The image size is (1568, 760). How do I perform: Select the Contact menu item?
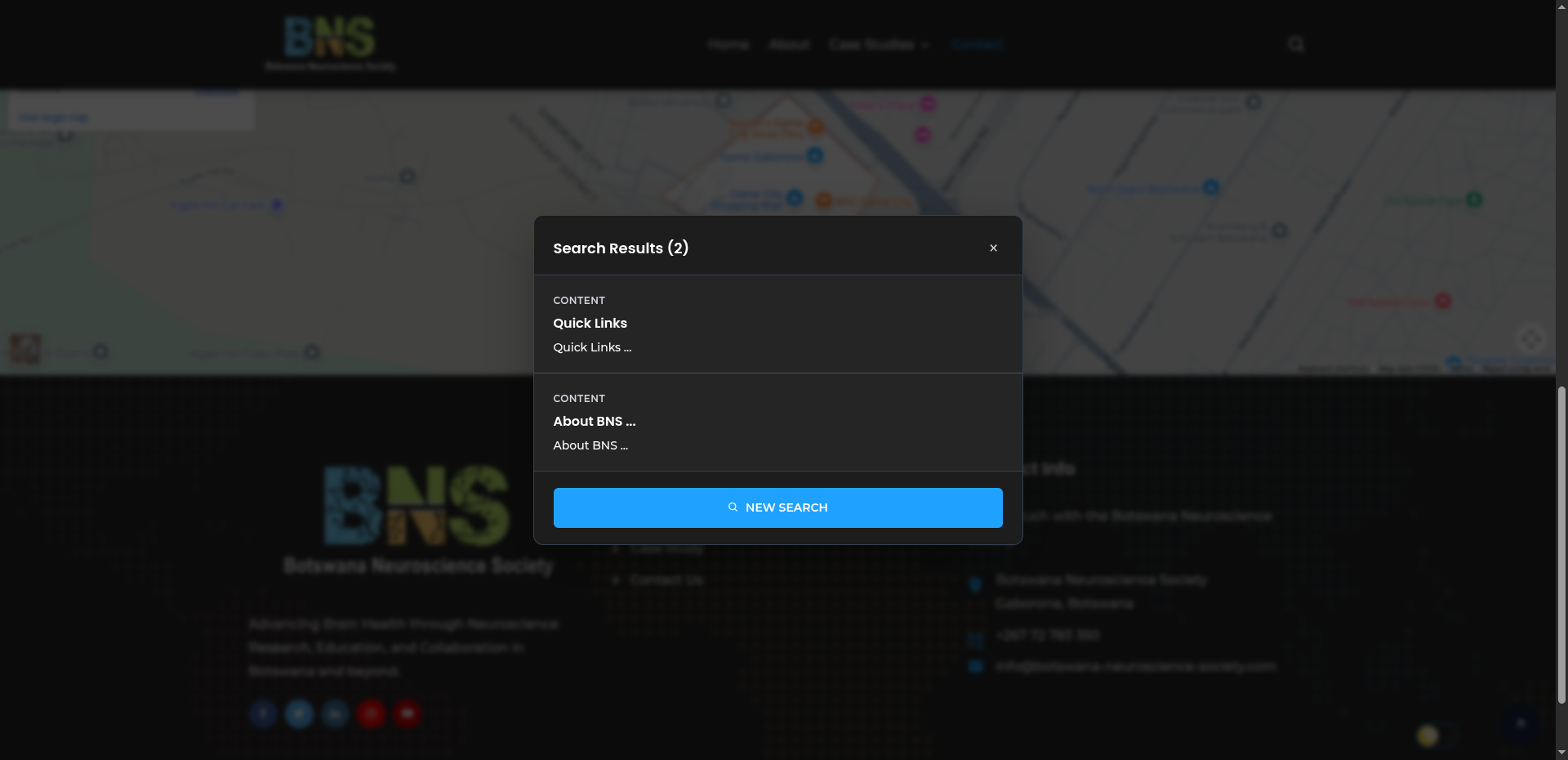977,44
